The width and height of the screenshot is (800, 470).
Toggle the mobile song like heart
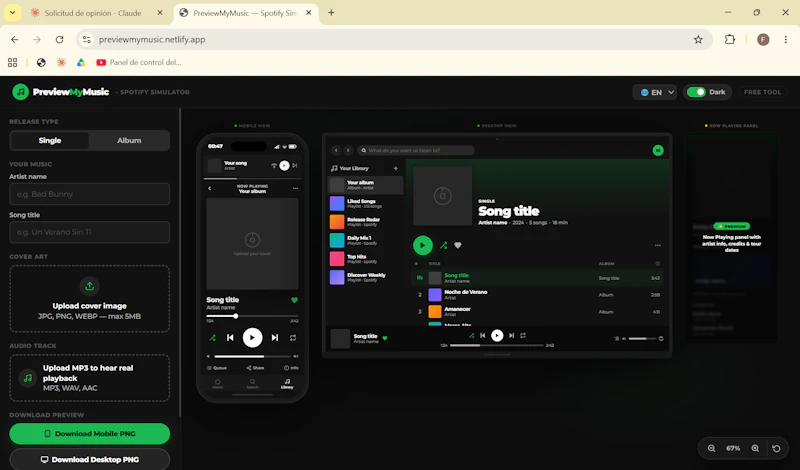click(x=294, y=300)
